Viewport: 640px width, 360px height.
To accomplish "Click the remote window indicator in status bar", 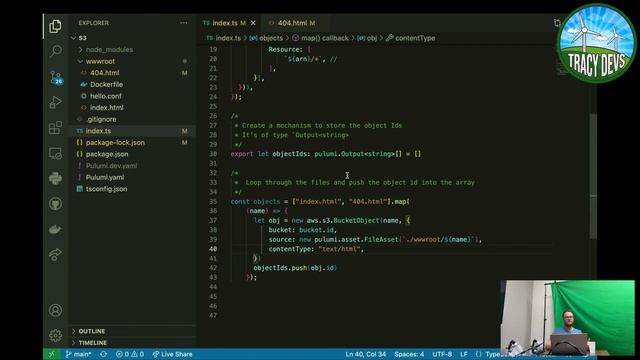I will coord(52,354).
